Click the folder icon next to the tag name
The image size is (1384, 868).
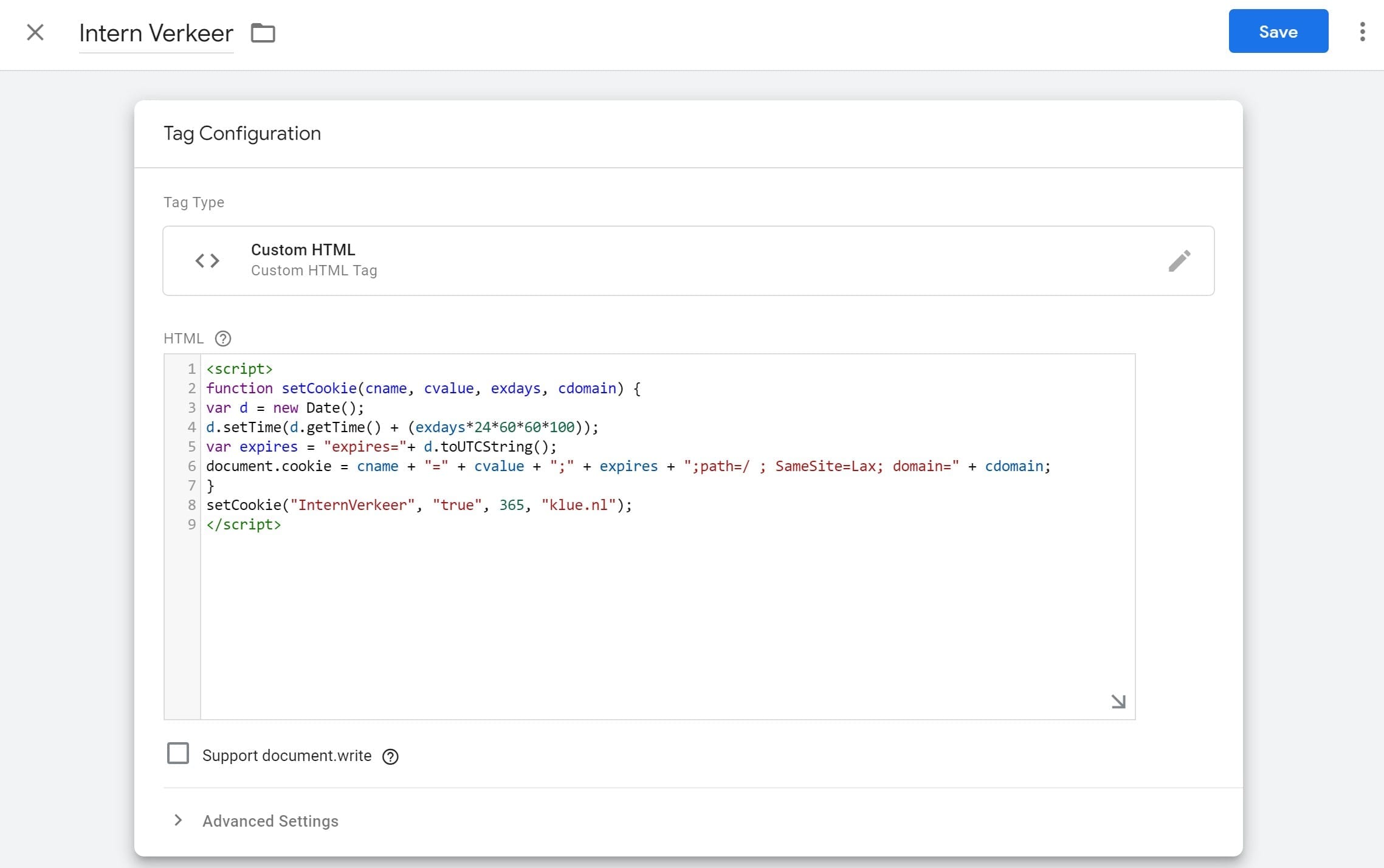[x=263, y=33]
